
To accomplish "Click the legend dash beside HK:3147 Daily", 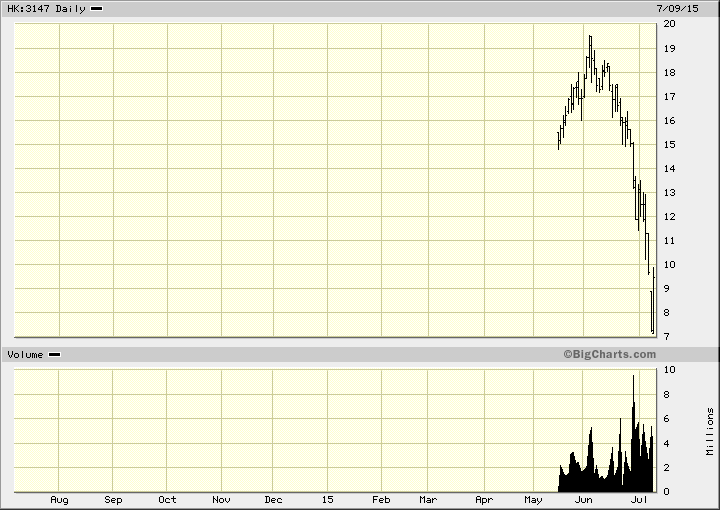I will pos(96,9).
